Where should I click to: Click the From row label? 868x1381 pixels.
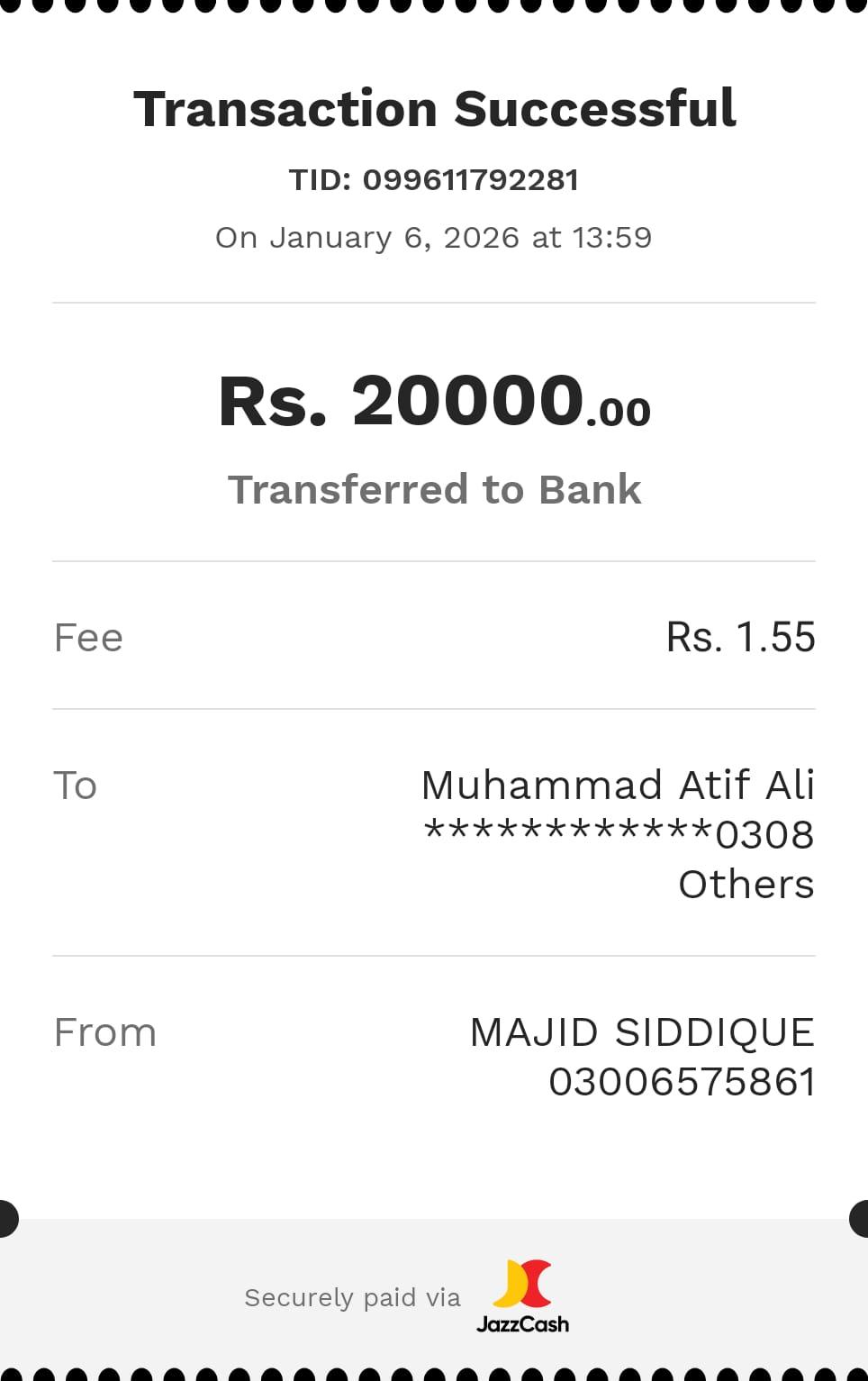click(104, 1032)
